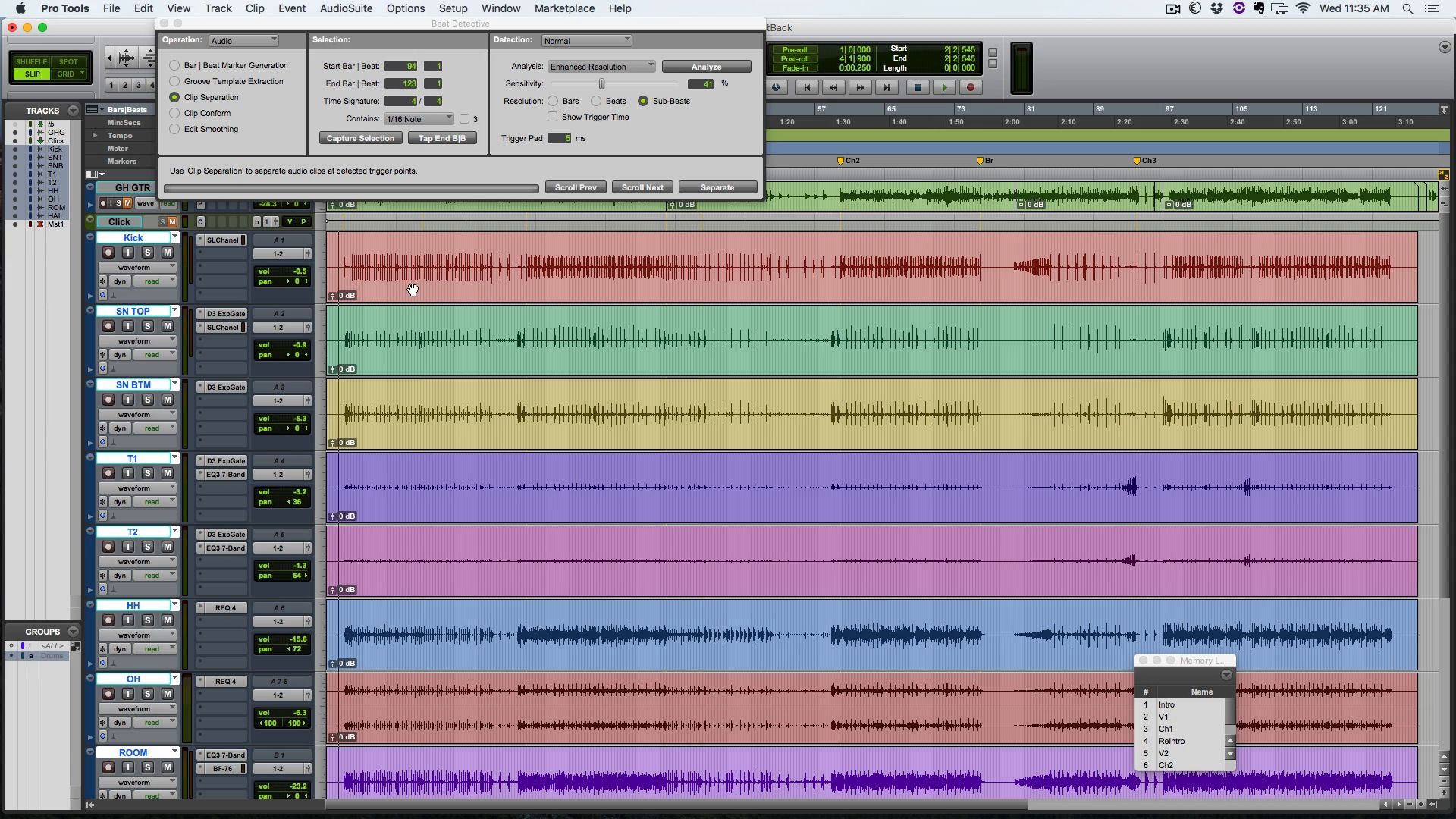Screen dimensions: 1456x819
Task: Open the AudioSuite menu
Action: [x=346, y=8]
